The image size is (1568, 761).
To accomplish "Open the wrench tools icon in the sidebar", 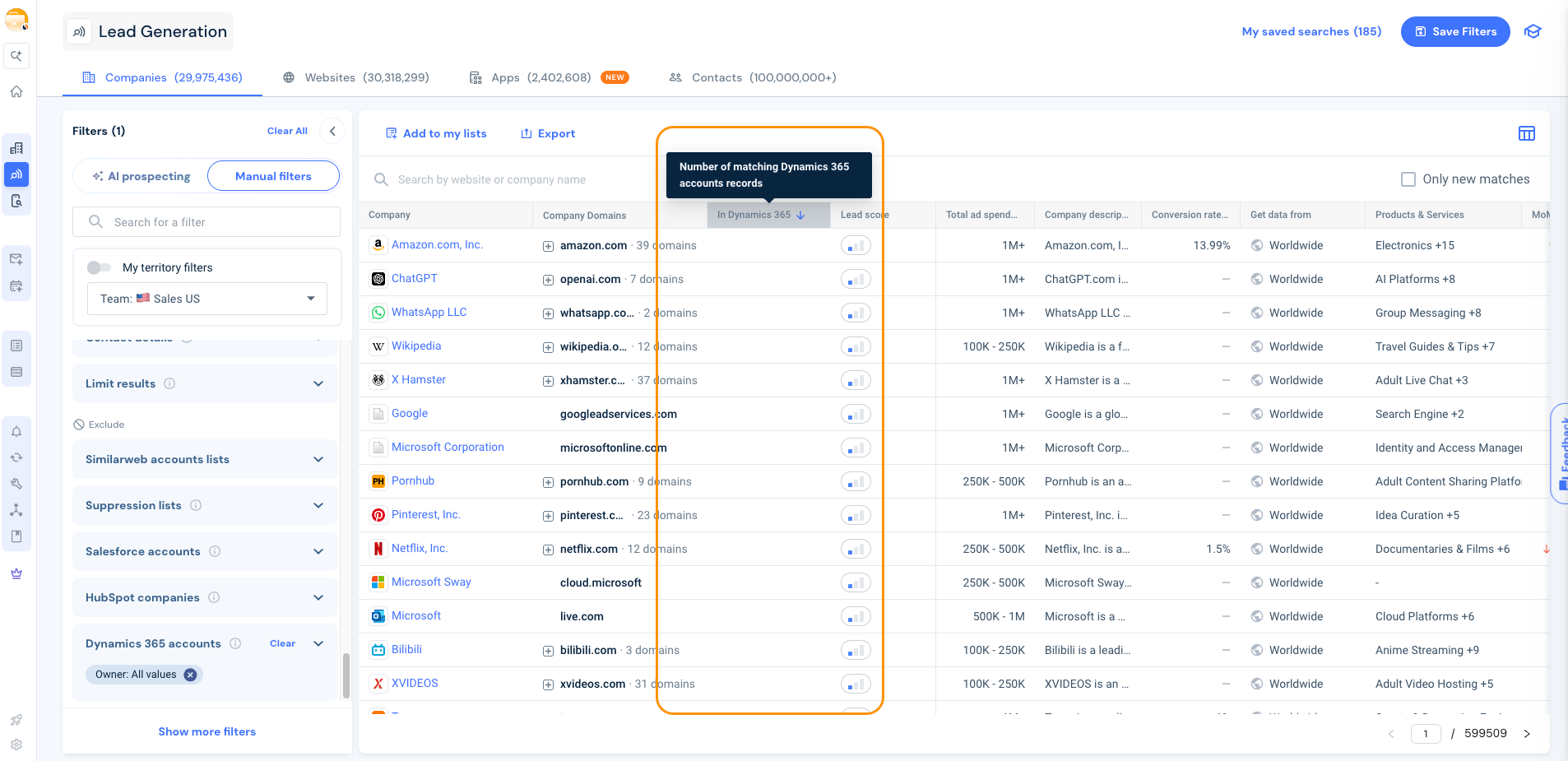I will [16, 484].
